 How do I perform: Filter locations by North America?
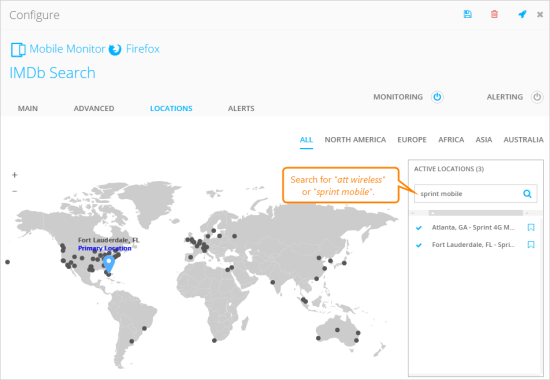355,140
